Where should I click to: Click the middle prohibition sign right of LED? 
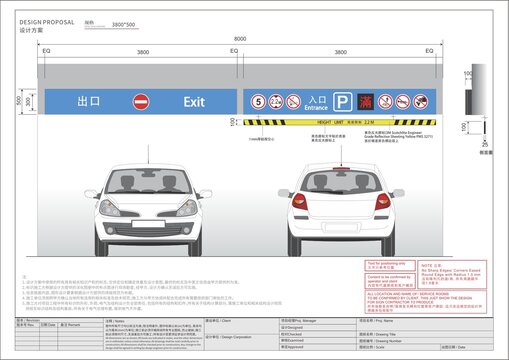tap(403, 102)
